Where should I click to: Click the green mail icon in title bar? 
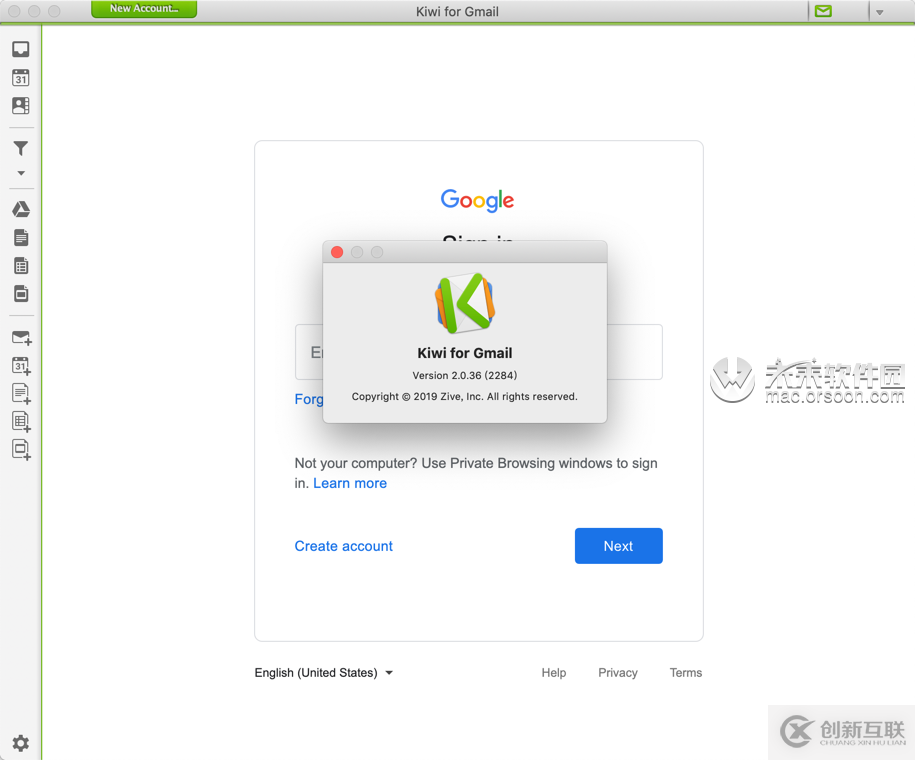pos(823,11)
